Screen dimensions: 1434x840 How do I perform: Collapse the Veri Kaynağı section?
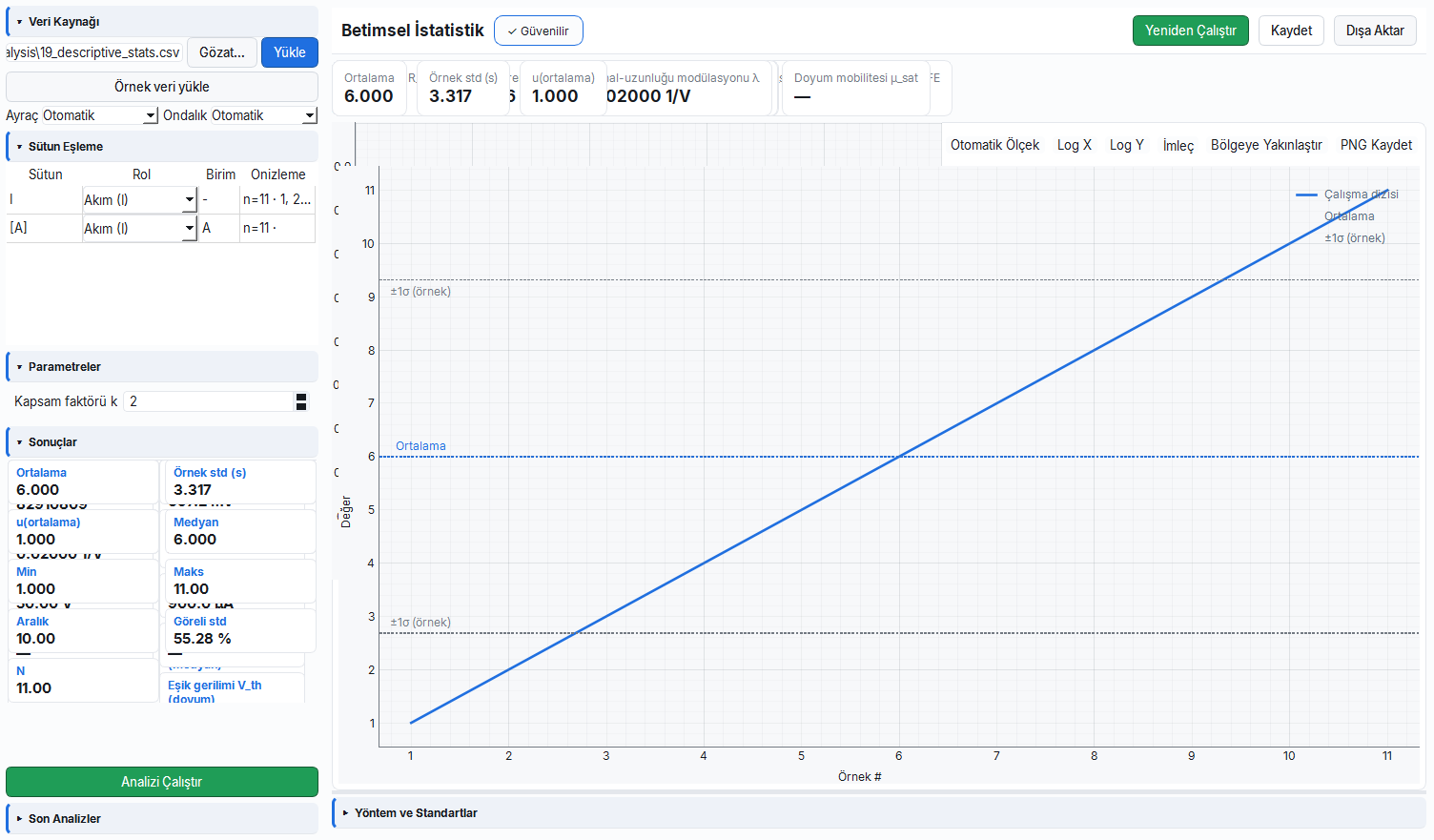[x=162, y=21]
